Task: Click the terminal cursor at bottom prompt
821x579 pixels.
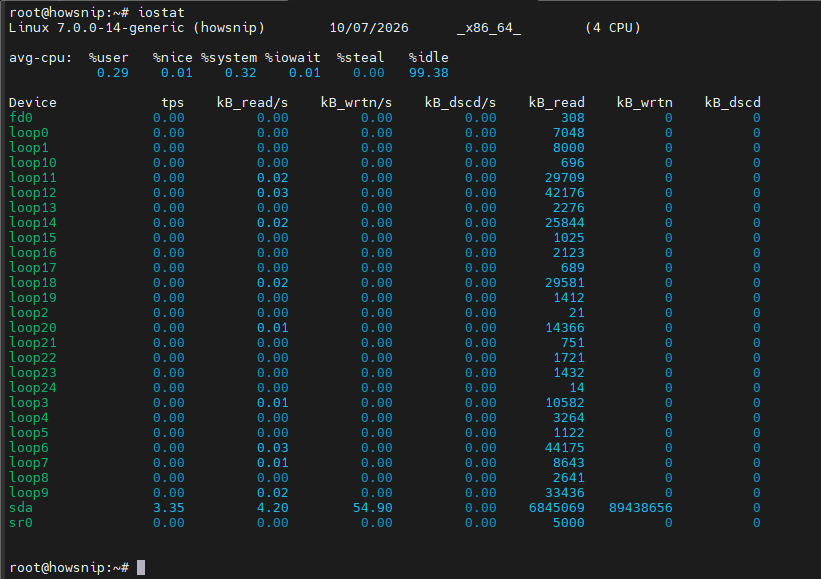Action: coord(141,567)
